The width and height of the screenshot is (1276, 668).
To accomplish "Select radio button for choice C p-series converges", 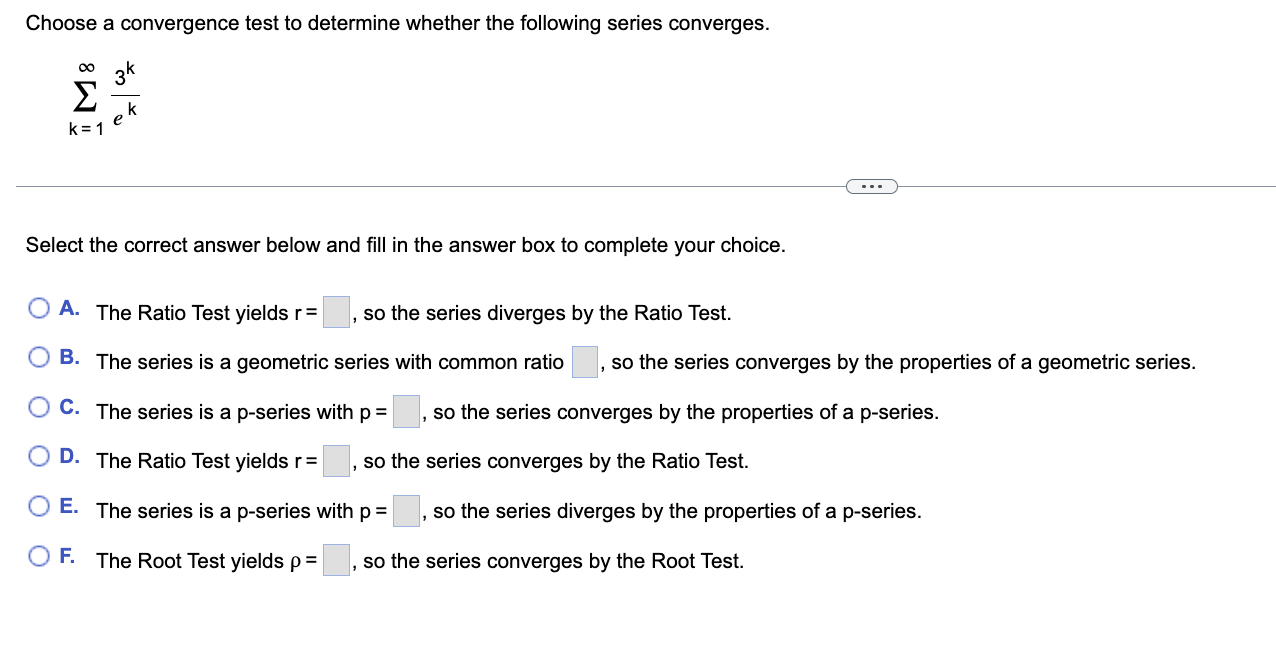I will tap(38, 406).
